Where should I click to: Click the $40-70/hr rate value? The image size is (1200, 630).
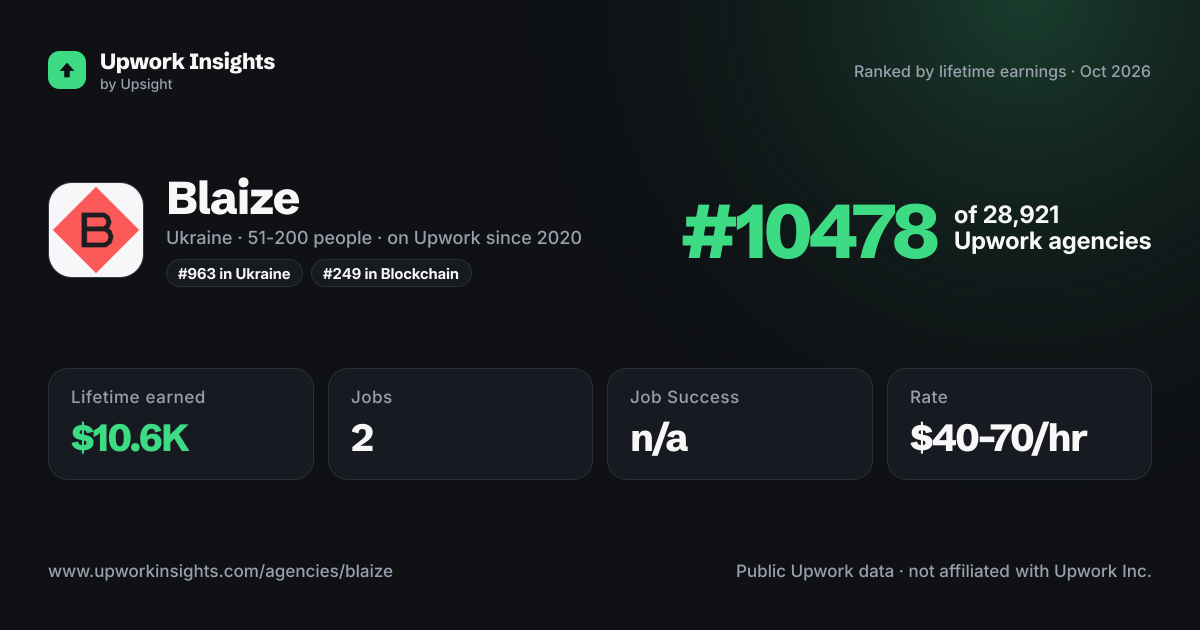pos(998,437)
